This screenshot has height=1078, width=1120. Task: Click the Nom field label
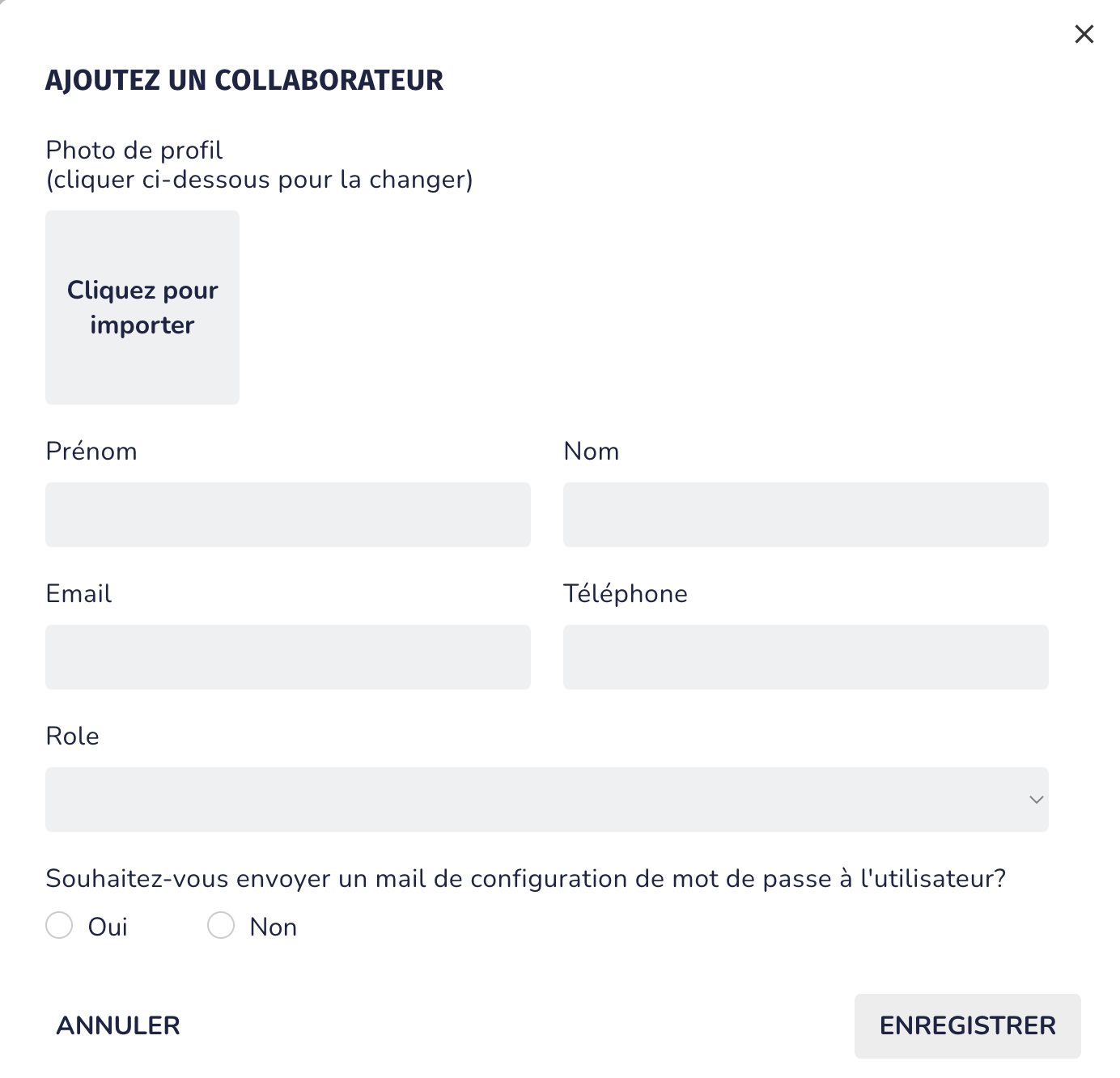pyautogui.click(x=592, y=451)
